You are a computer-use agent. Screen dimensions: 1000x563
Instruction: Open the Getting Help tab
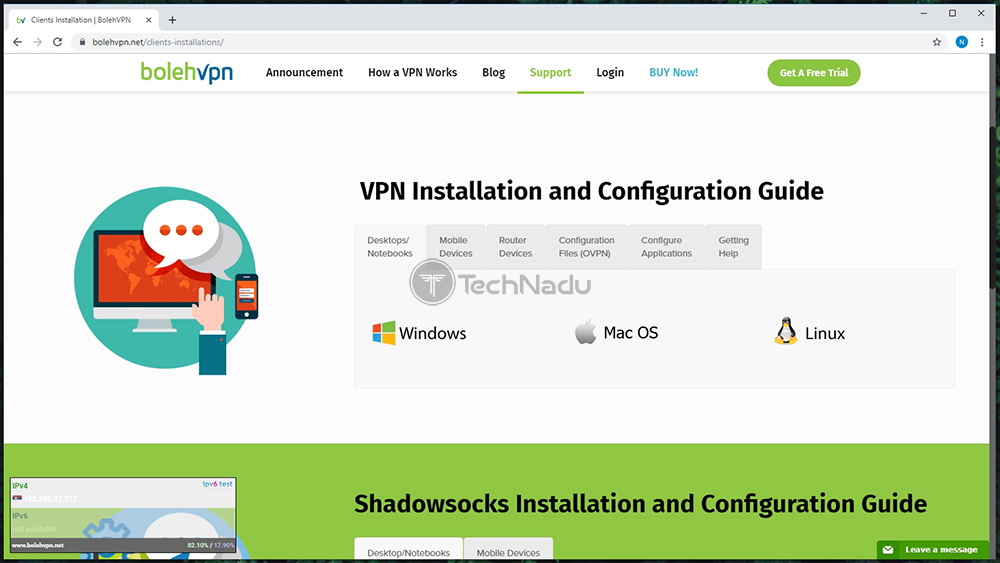(x=733, y=247)
